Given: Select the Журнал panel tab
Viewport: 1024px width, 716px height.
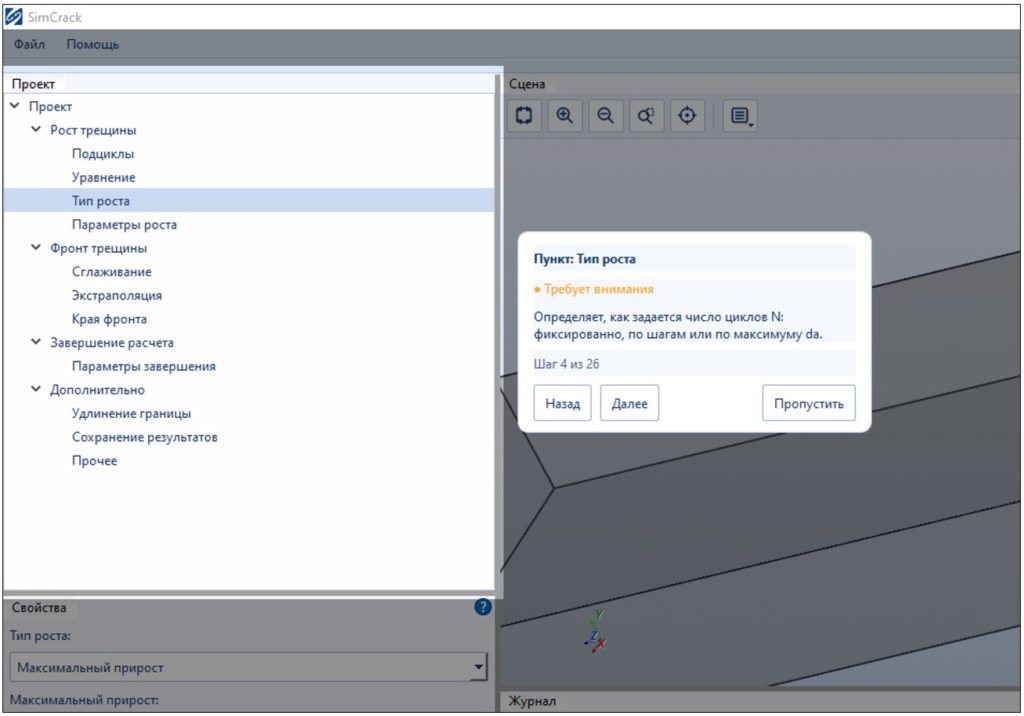Looking at the screenshot, I should click(x=532, y=701).
